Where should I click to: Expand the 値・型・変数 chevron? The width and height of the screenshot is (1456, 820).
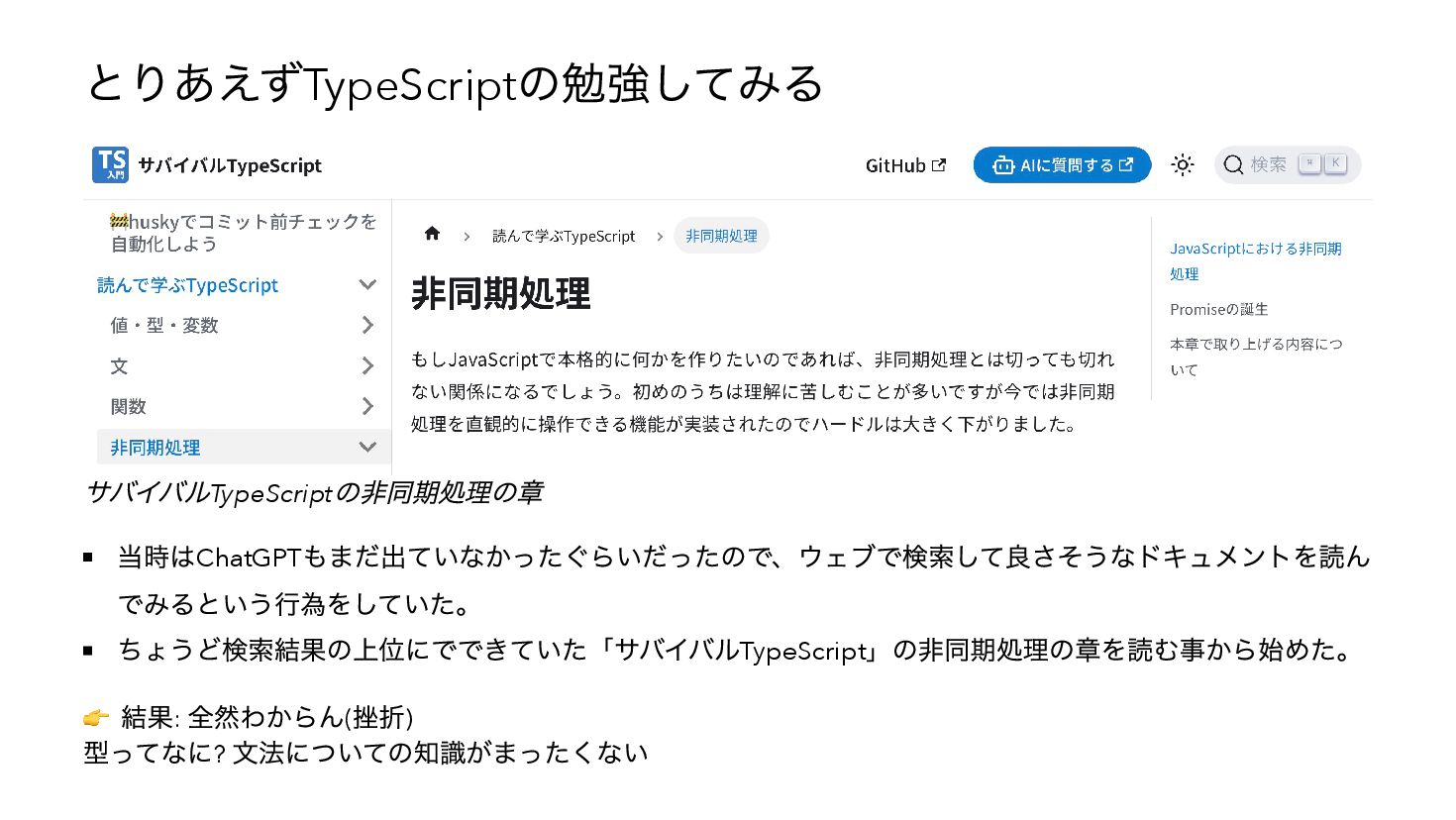(x=367, y=325)
